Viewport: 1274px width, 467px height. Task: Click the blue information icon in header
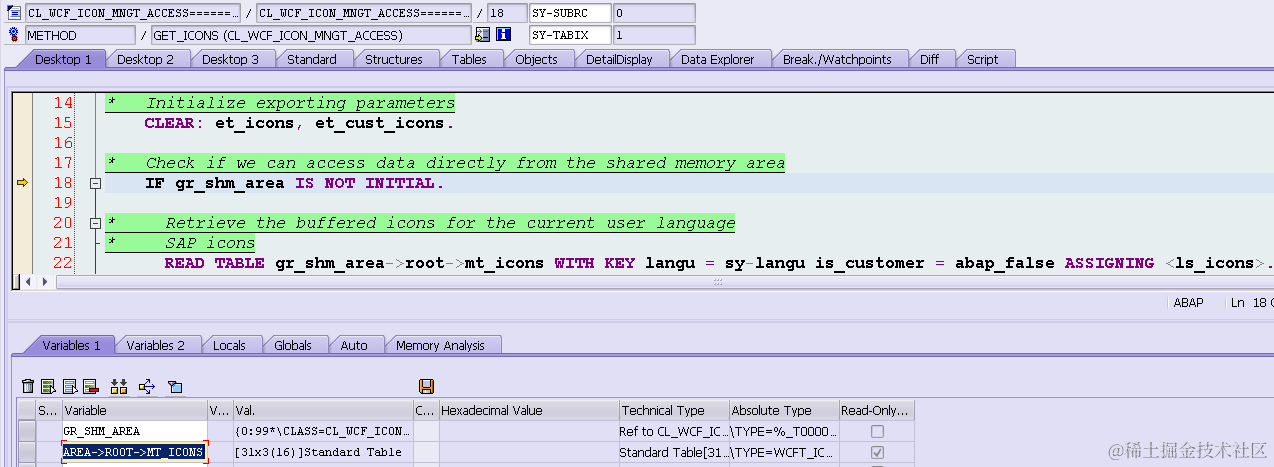[x=504, y=35]
